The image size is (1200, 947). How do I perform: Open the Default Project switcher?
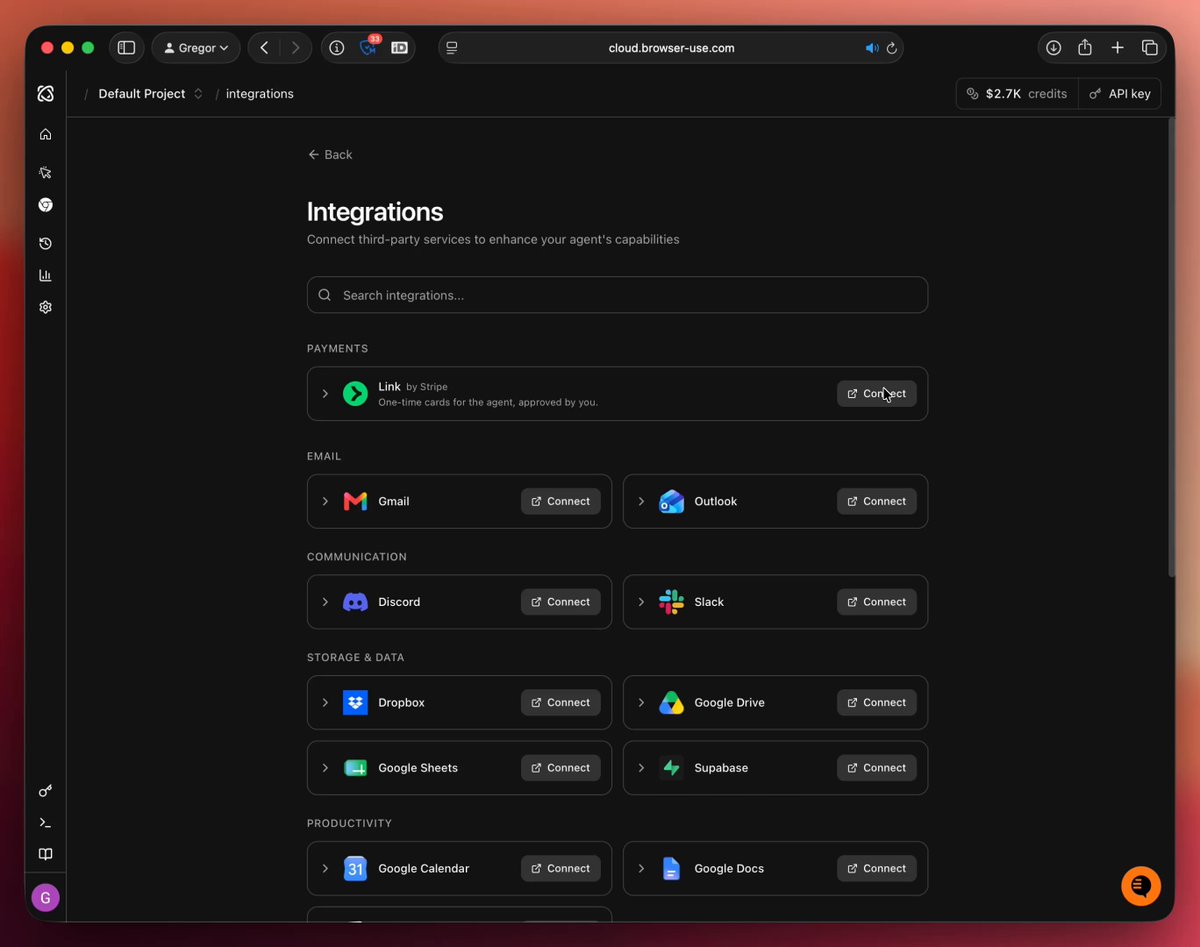tap(150, 94)
